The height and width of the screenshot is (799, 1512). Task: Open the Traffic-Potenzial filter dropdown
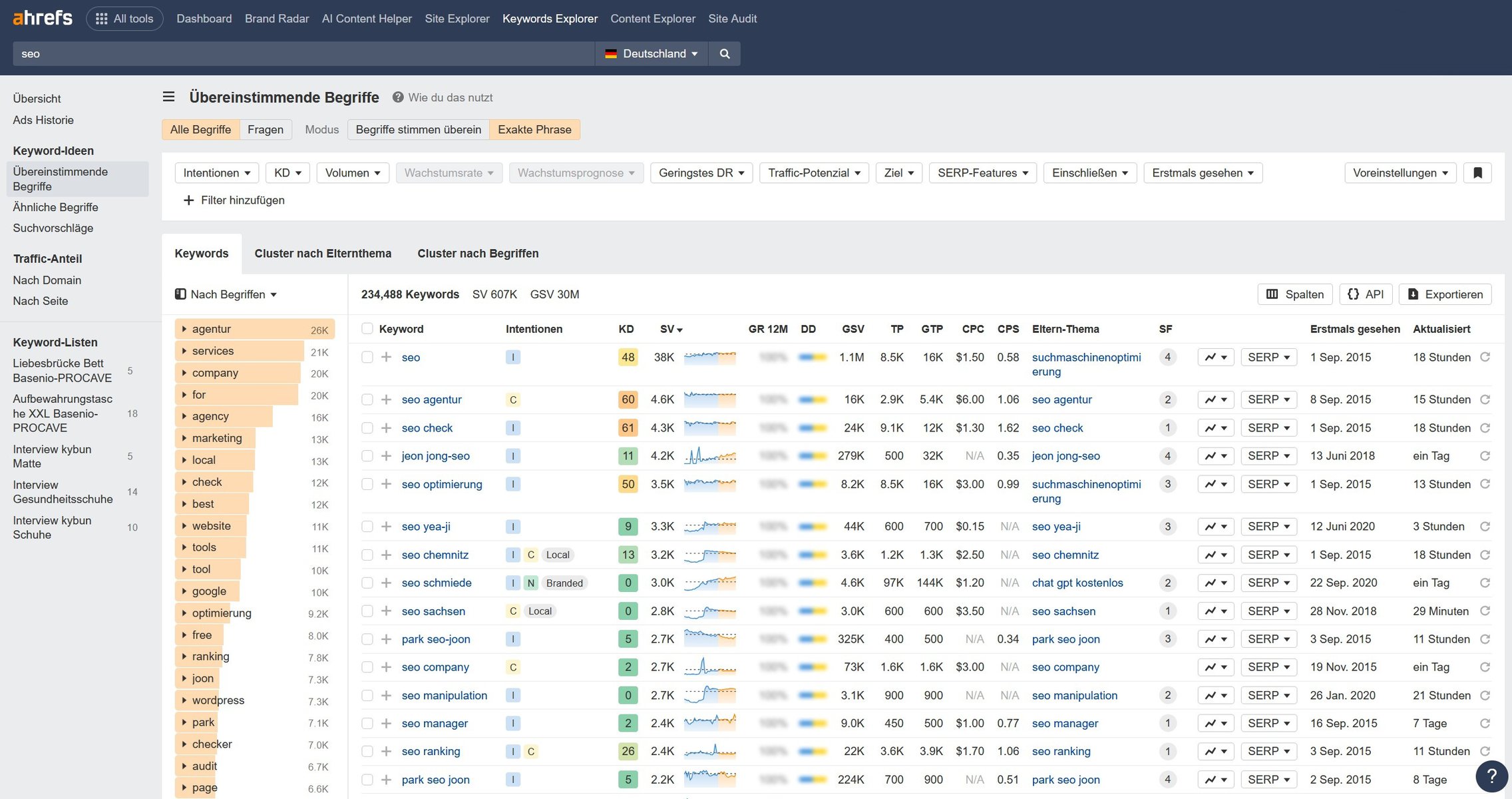point(814,173)
